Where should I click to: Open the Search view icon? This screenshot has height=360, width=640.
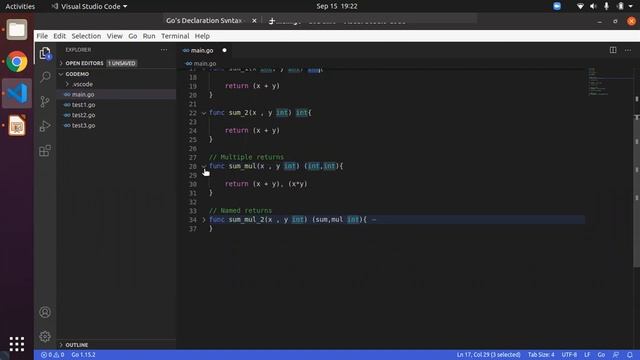point(45,77)
